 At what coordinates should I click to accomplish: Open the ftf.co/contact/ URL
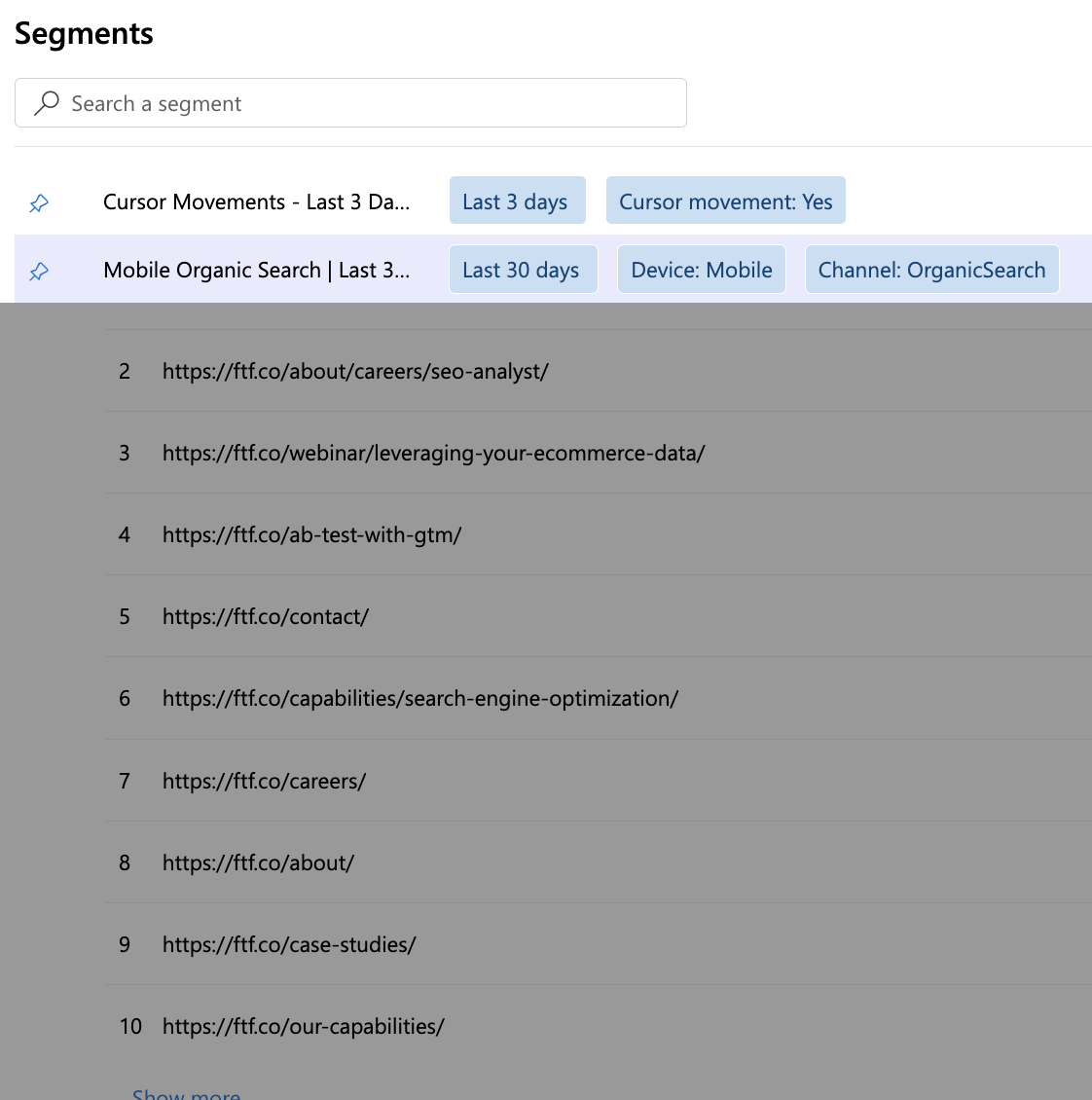point(266,616)
